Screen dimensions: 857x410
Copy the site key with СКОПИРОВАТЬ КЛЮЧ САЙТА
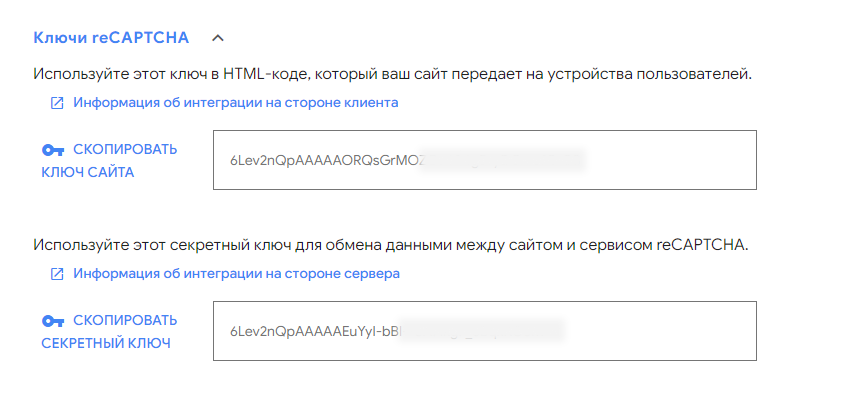(x=110, y=161)
